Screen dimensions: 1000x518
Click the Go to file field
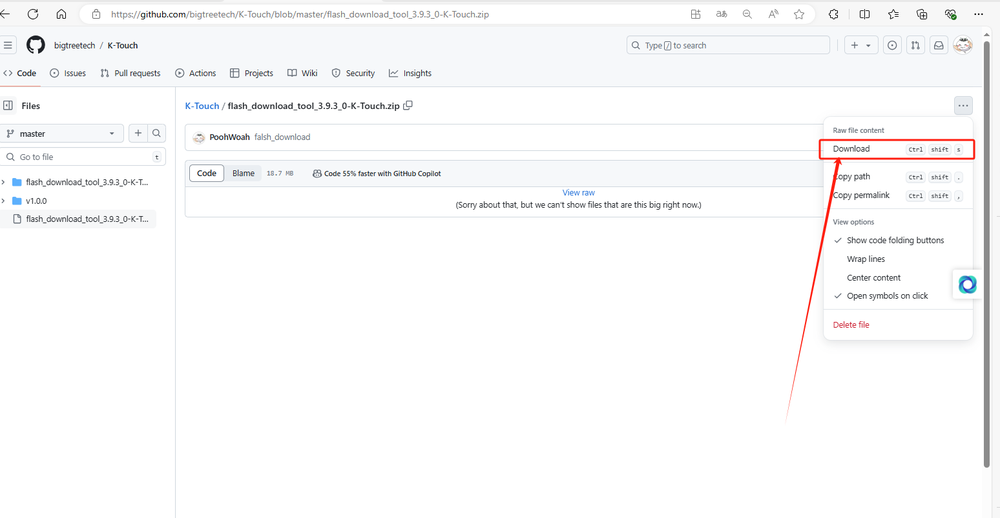pos(80,157)
